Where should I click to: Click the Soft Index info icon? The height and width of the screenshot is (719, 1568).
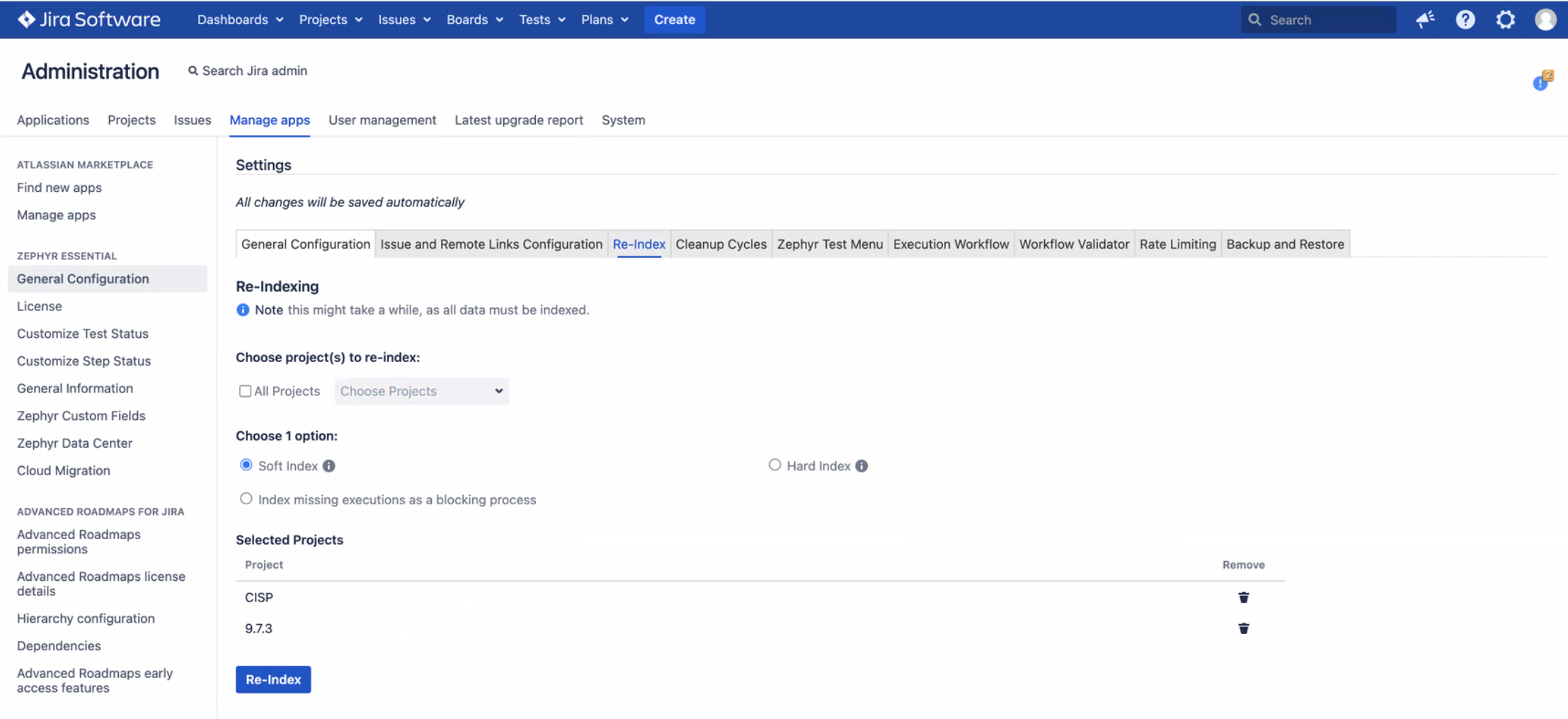328,466
